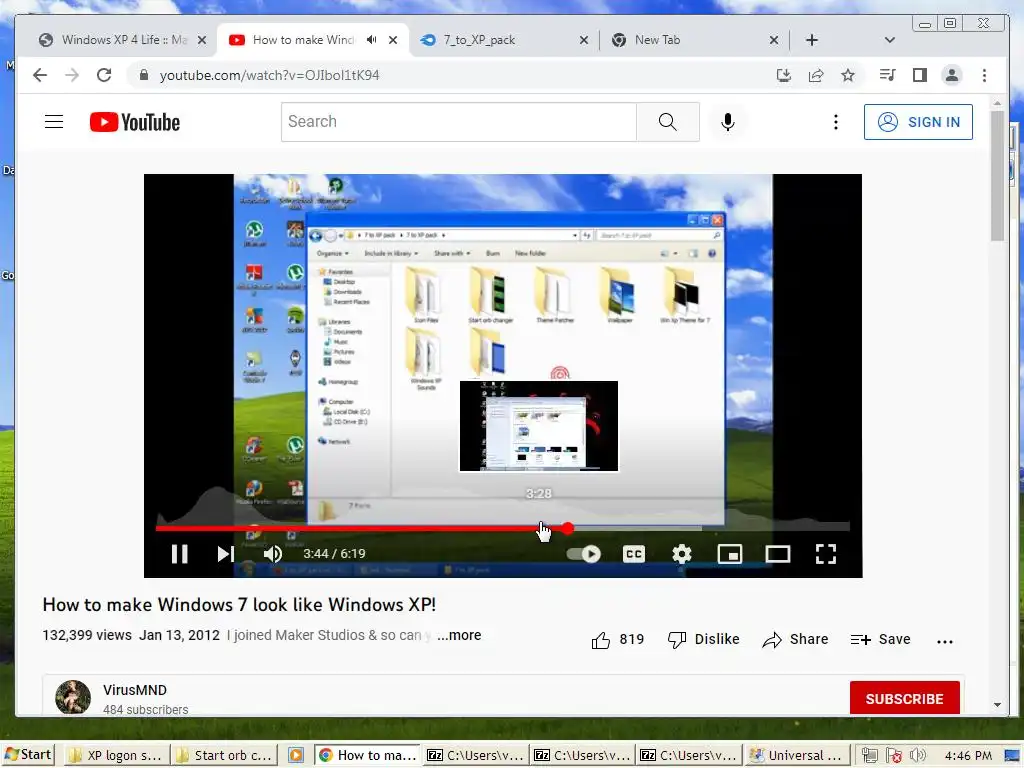Screen dimensions: 1024x768
Task: Go back in browser history
Action: [x=40, y=75]
